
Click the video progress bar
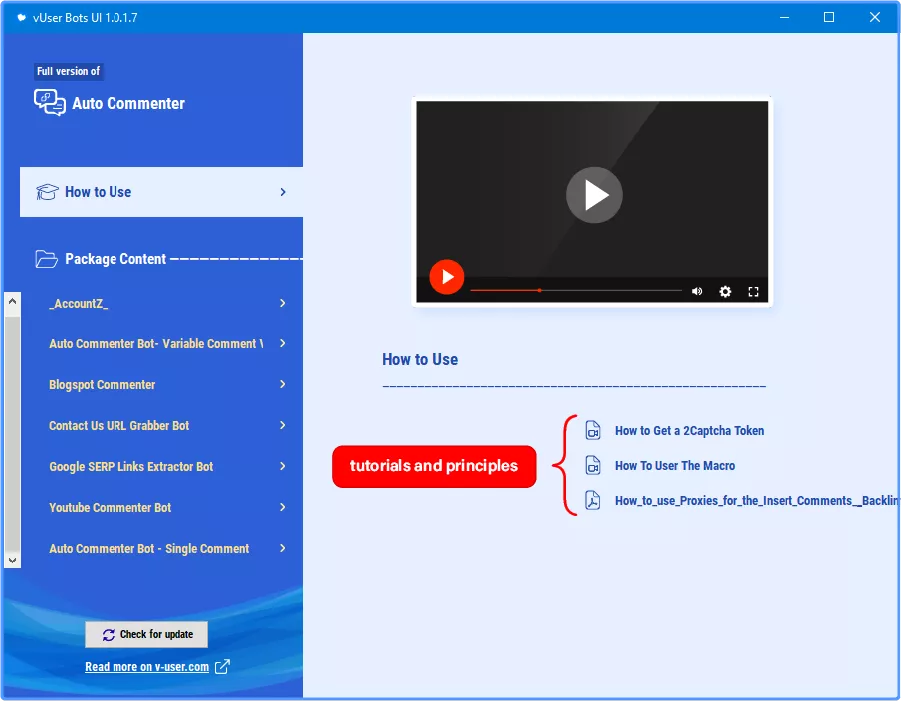(576, 291)
